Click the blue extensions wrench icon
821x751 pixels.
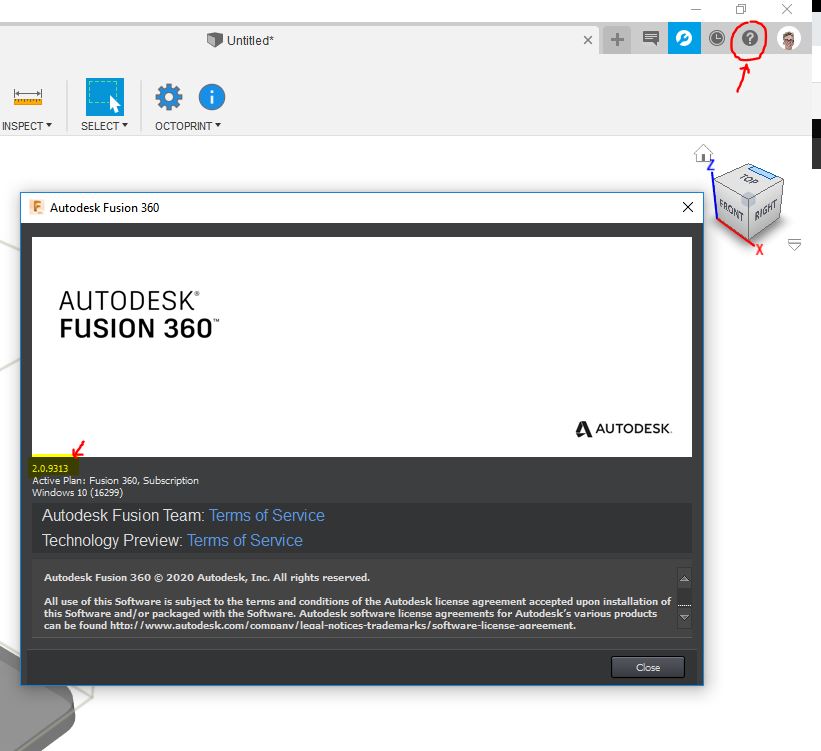point(684,38)
